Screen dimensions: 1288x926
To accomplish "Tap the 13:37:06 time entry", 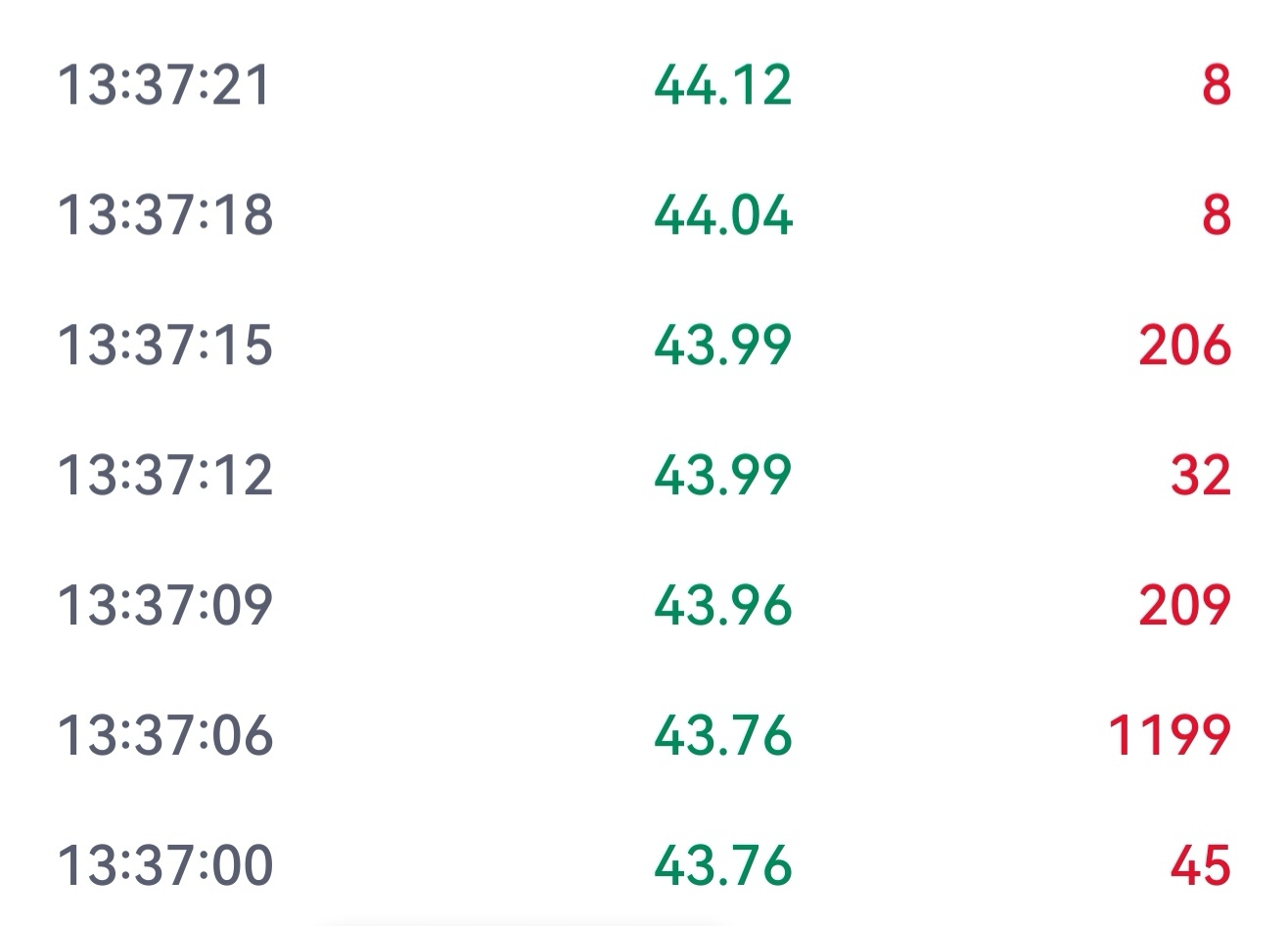I will click(164, 735).
